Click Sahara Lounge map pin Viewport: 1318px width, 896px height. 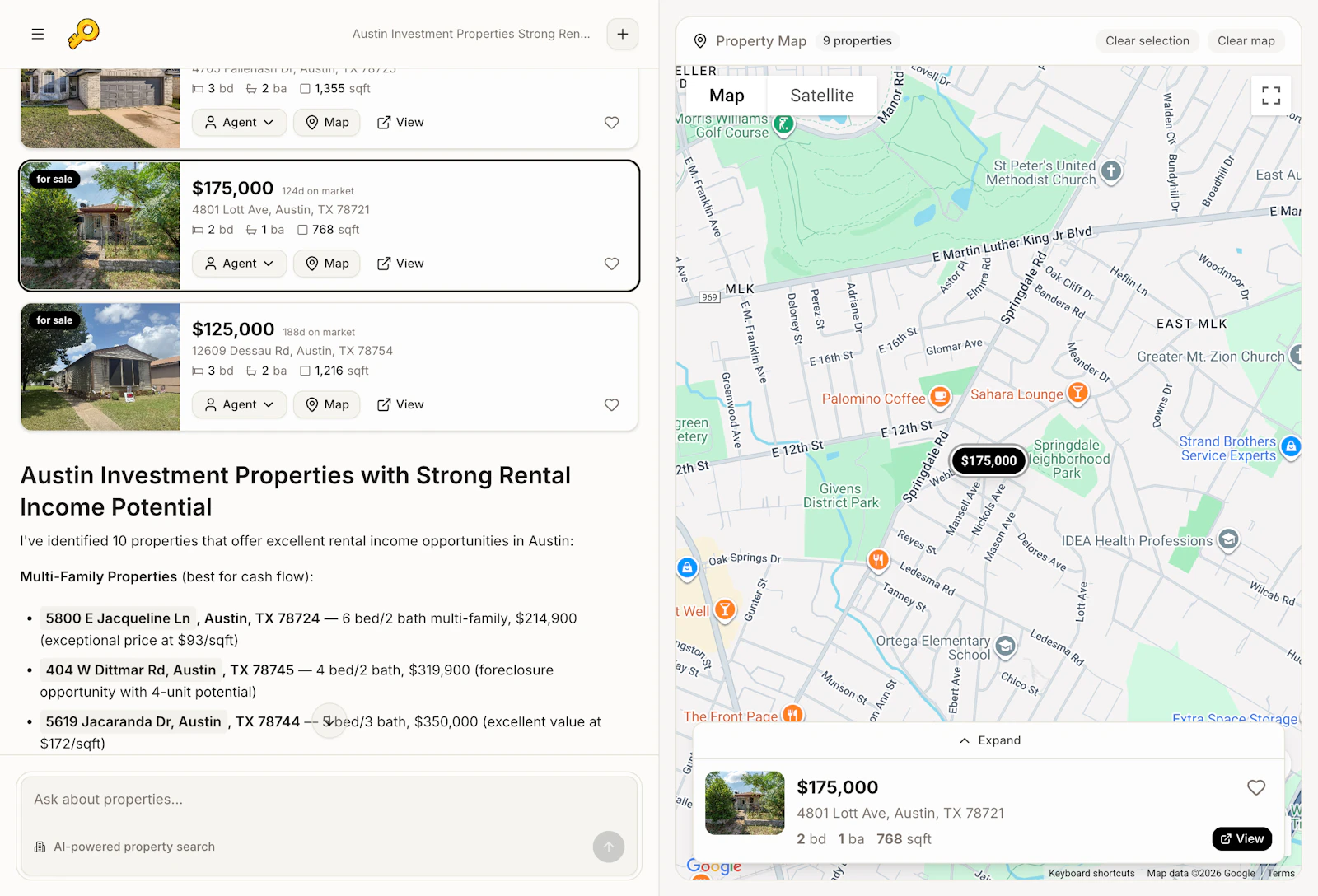1077,393
